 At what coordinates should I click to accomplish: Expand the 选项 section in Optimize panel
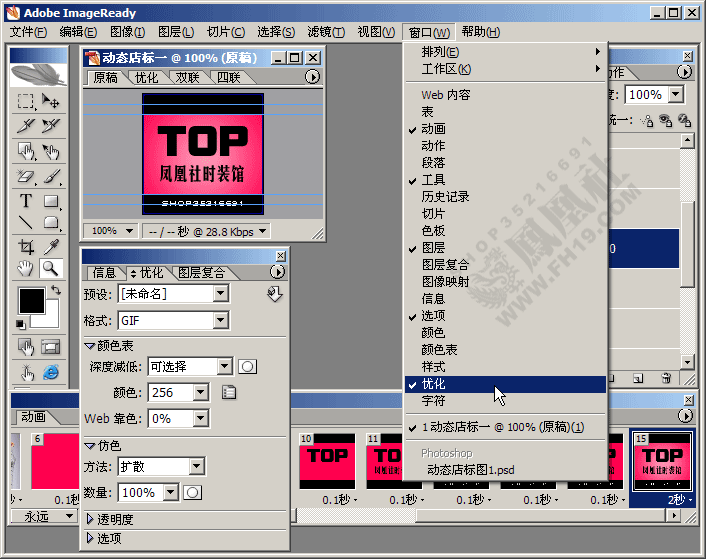click(x=90, y=538)
